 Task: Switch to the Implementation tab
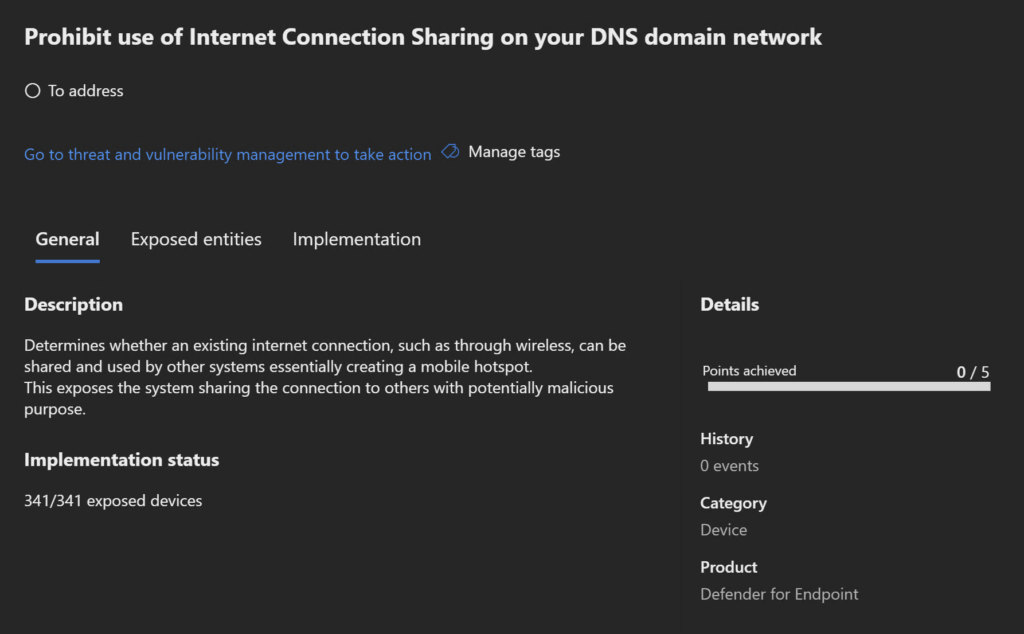pyautogui.click(x=356, y=240)
